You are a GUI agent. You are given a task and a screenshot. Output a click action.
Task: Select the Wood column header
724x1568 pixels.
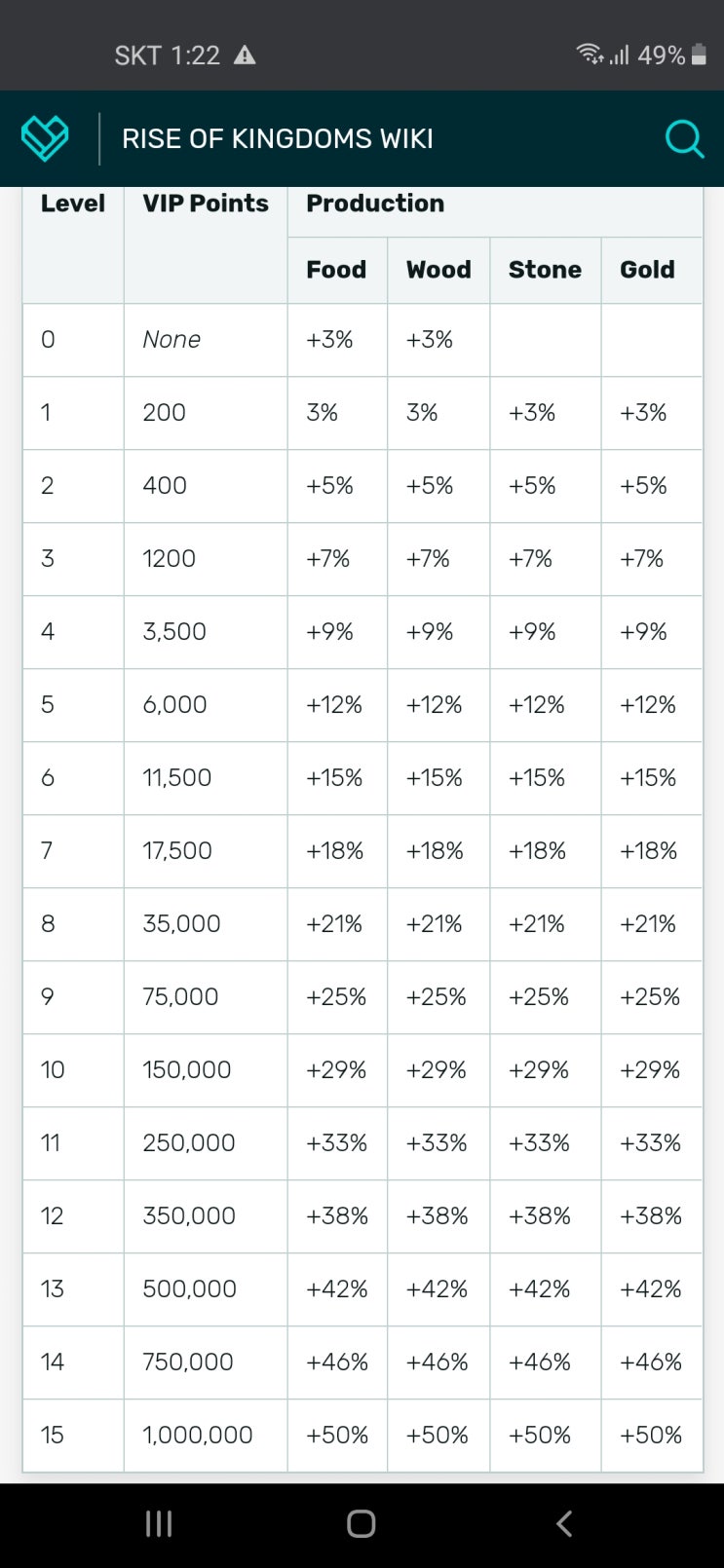click(438, 270)
